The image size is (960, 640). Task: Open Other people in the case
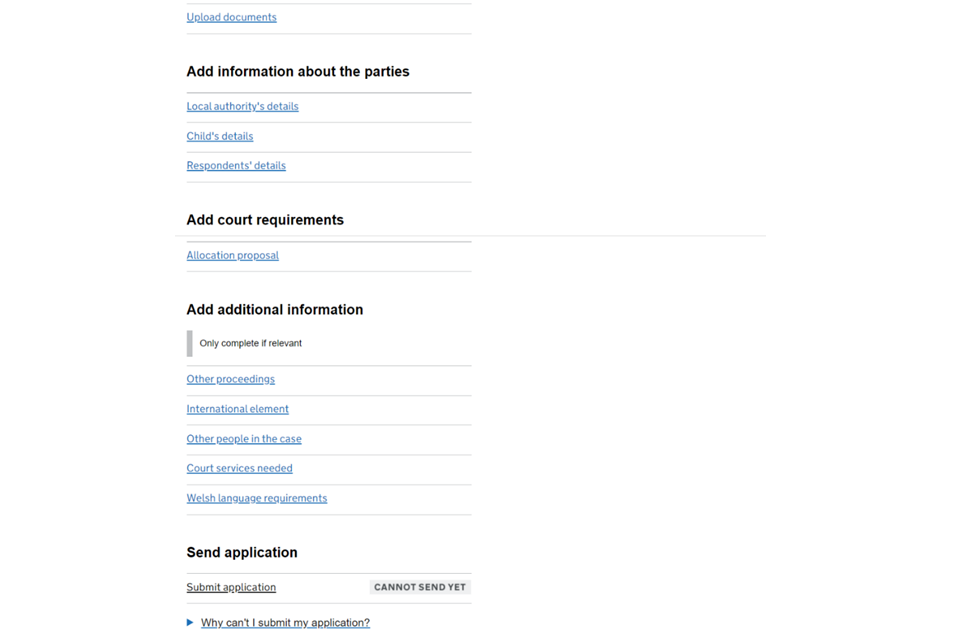(x=244, y=439)
